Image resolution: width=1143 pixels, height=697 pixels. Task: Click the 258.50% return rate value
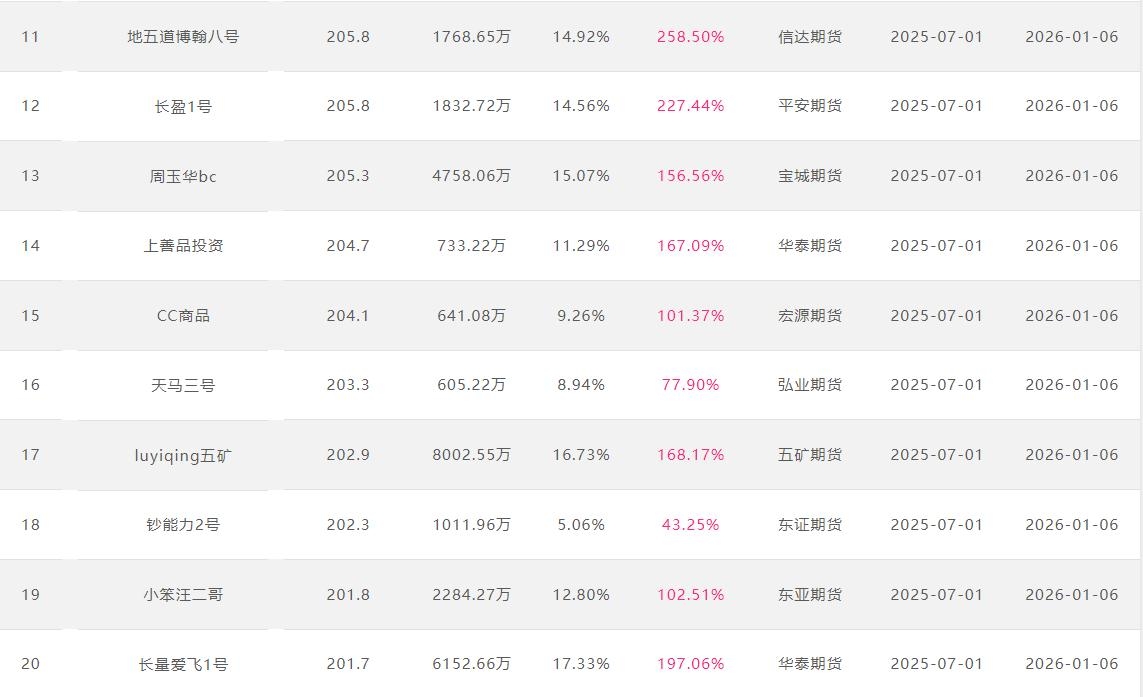tap(690, 37)
